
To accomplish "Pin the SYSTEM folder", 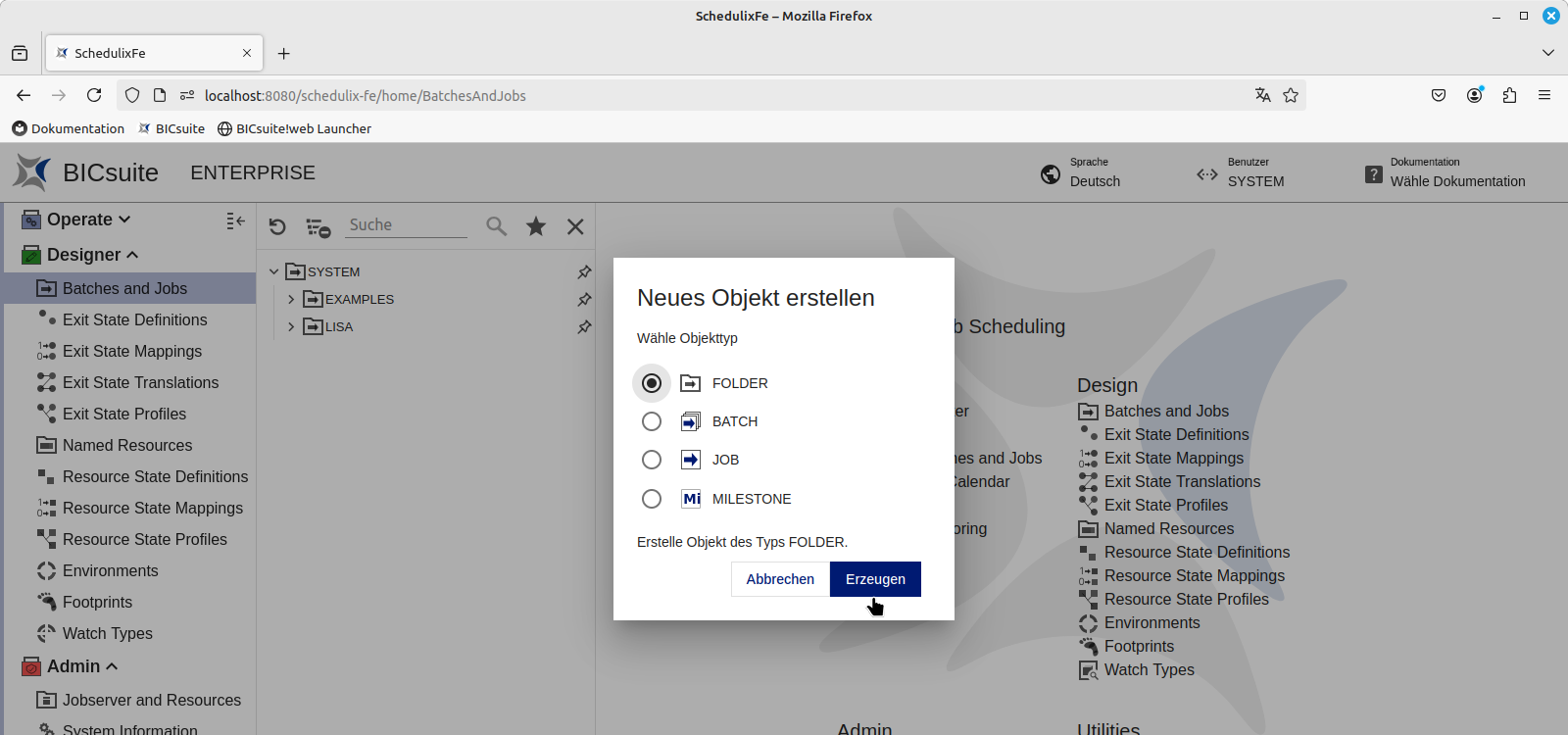I will [584, 271].
